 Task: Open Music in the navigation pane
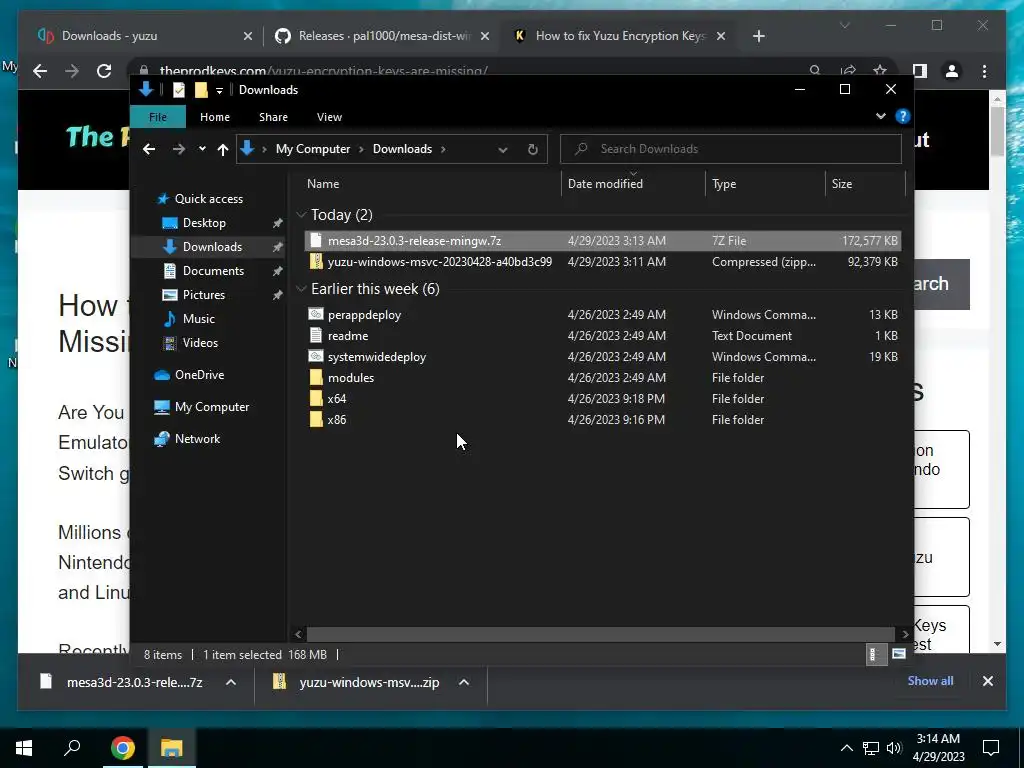[x=199, y=319]
